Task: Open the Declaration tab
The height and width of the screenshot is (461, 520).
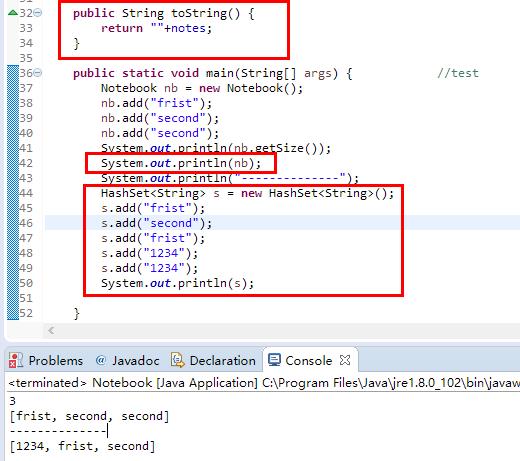Action: pyautogui.click(x=213, y=361)
